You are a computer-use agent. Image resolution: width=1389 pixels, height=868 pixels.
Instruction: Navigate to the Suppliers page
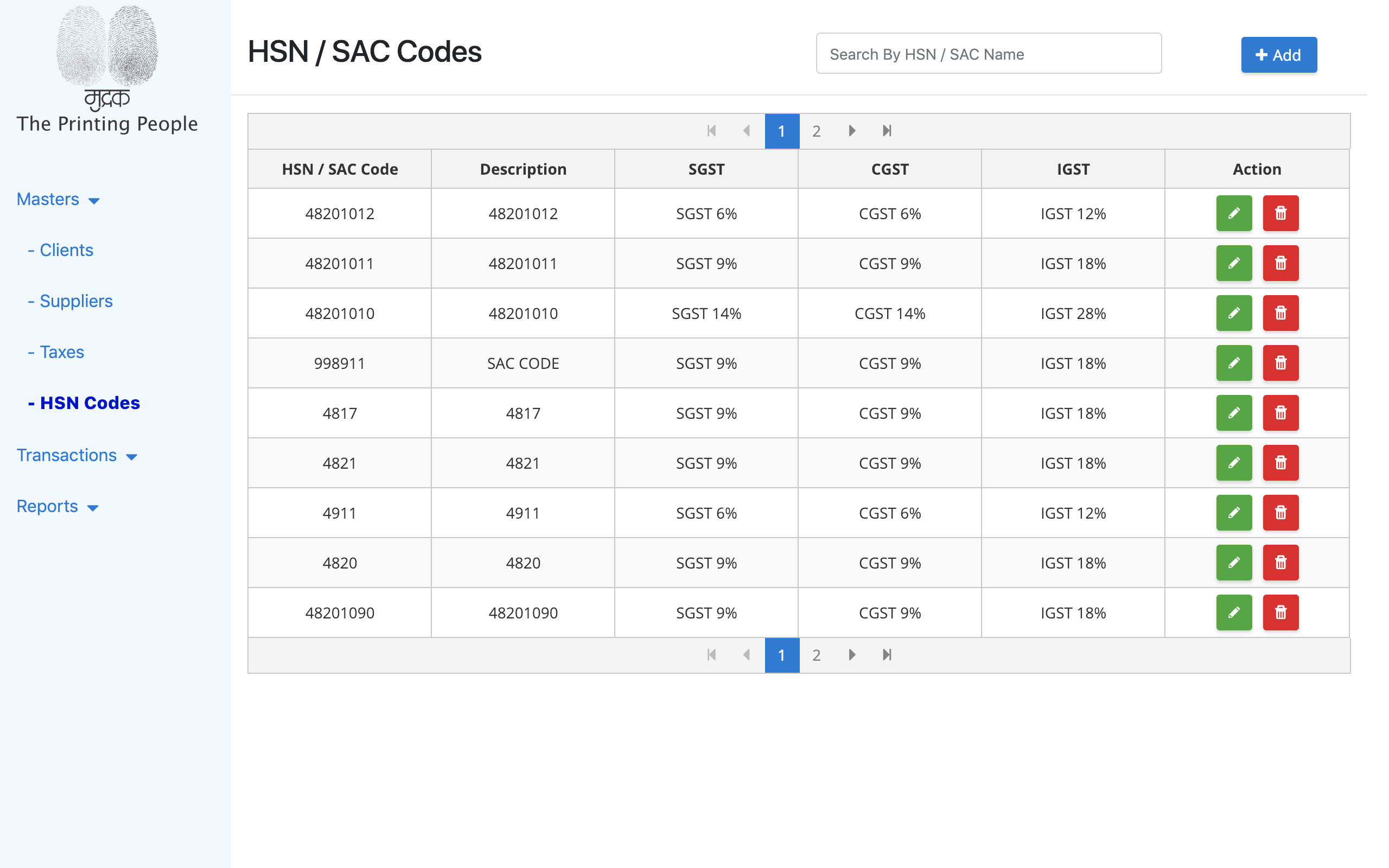(76, 301)
